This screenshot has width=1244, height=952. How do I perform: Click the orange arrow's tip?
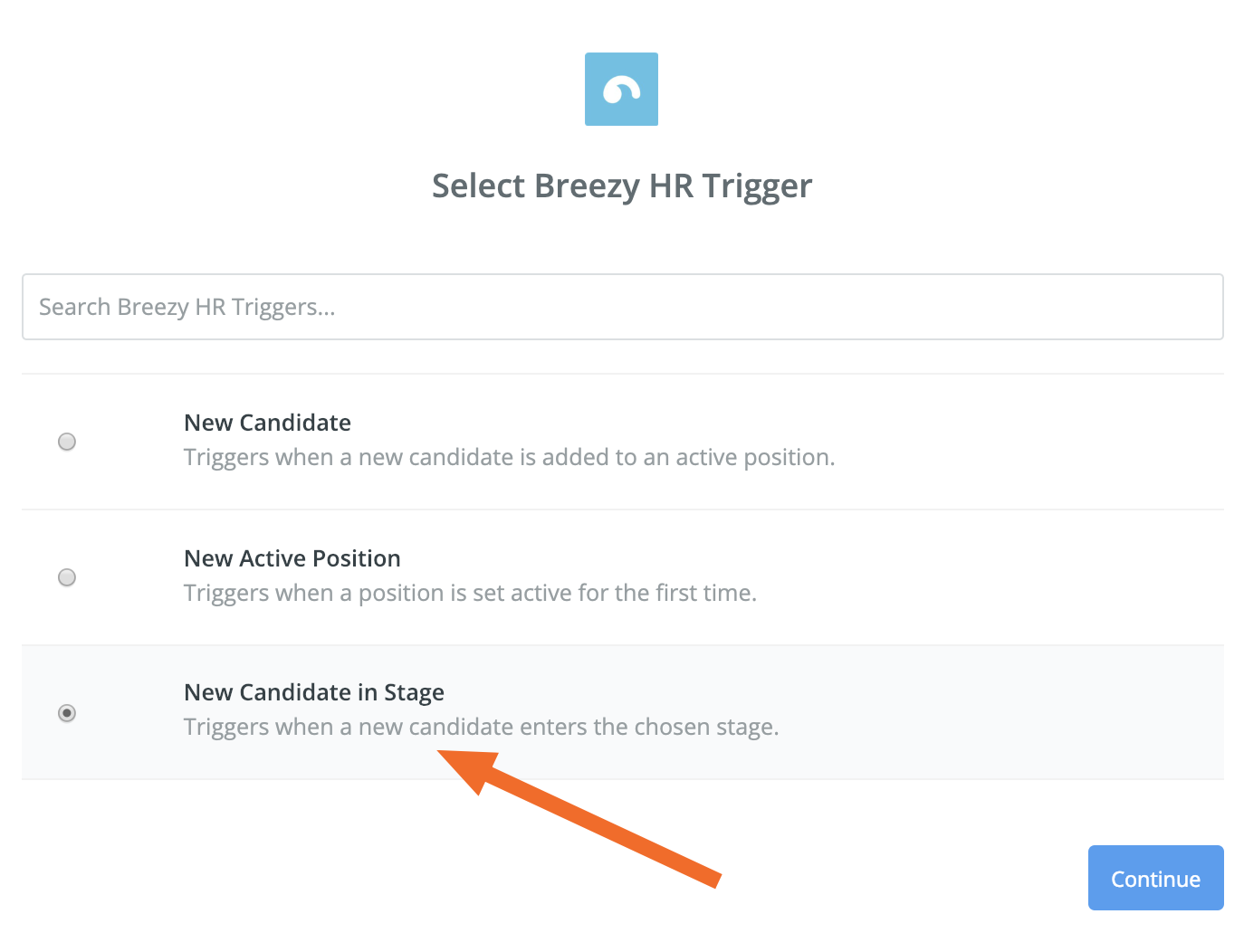coord(441,753)
